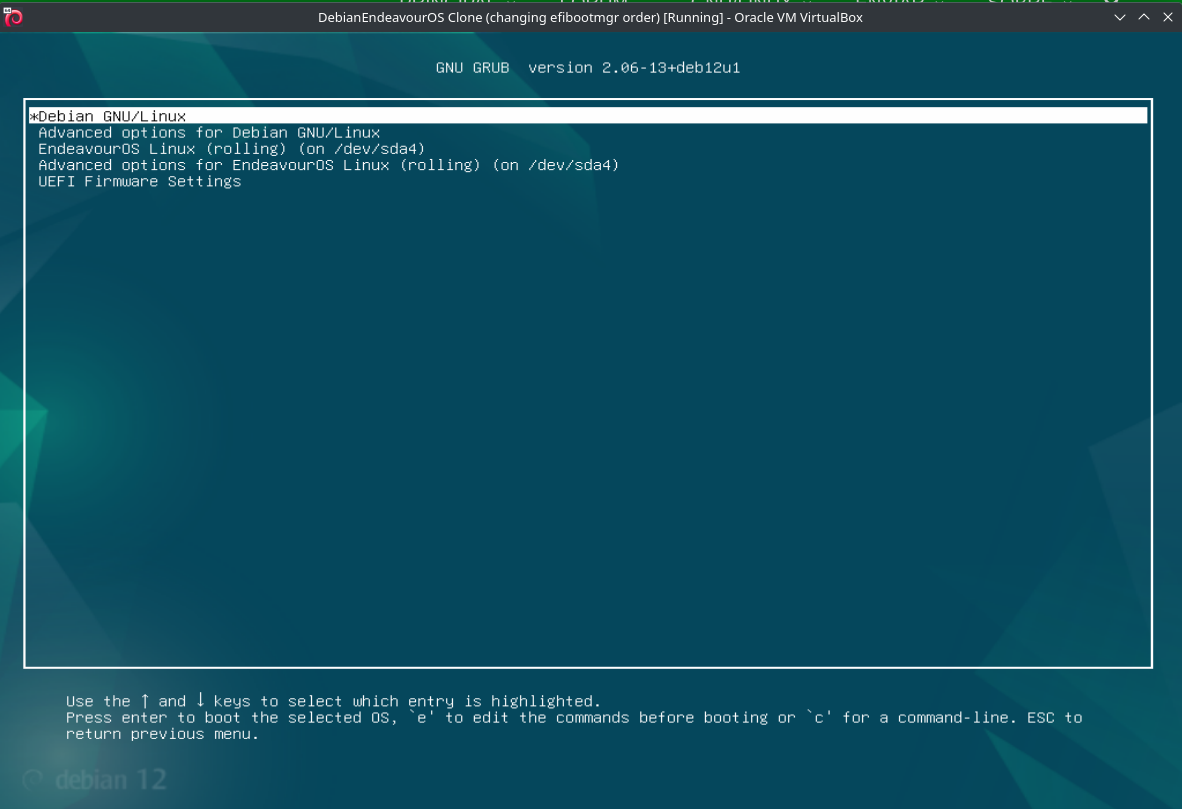Choose EndeavourOS Linux (rolling) boot entry
This screenshot has width=1182, height=809.
231,149
